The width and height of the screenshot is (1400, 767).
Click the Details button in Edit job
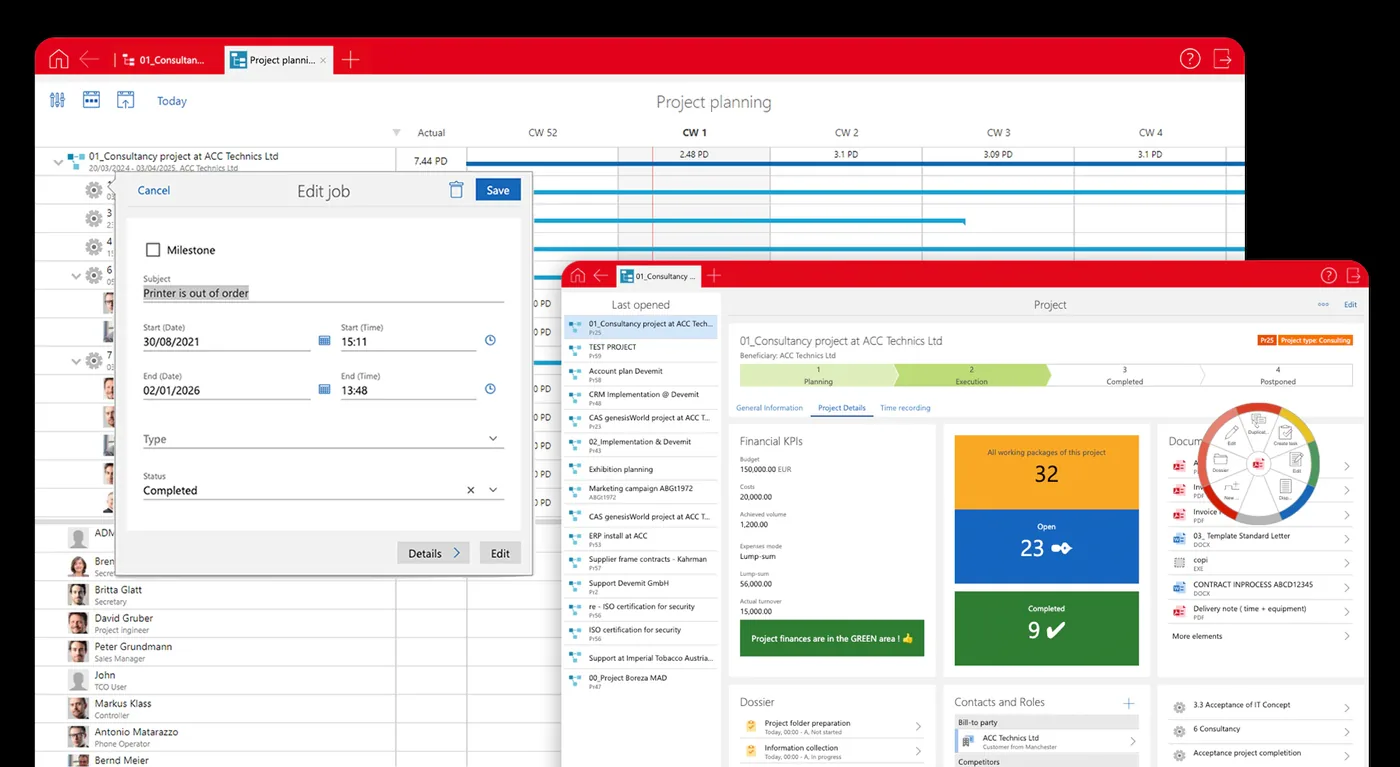pos(433,553)
